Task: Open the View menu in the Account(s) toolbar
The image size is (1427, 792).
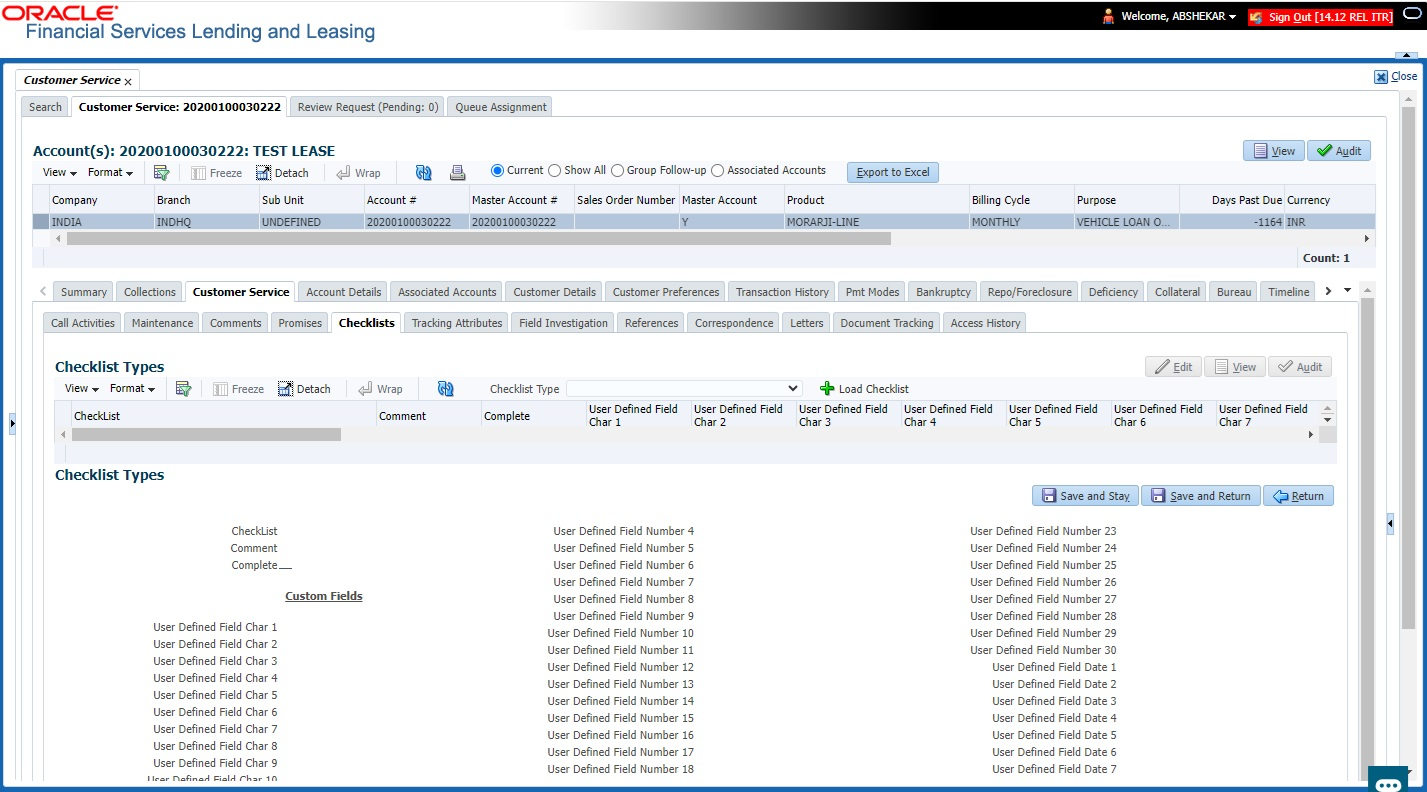Action: tap(59, 173)
